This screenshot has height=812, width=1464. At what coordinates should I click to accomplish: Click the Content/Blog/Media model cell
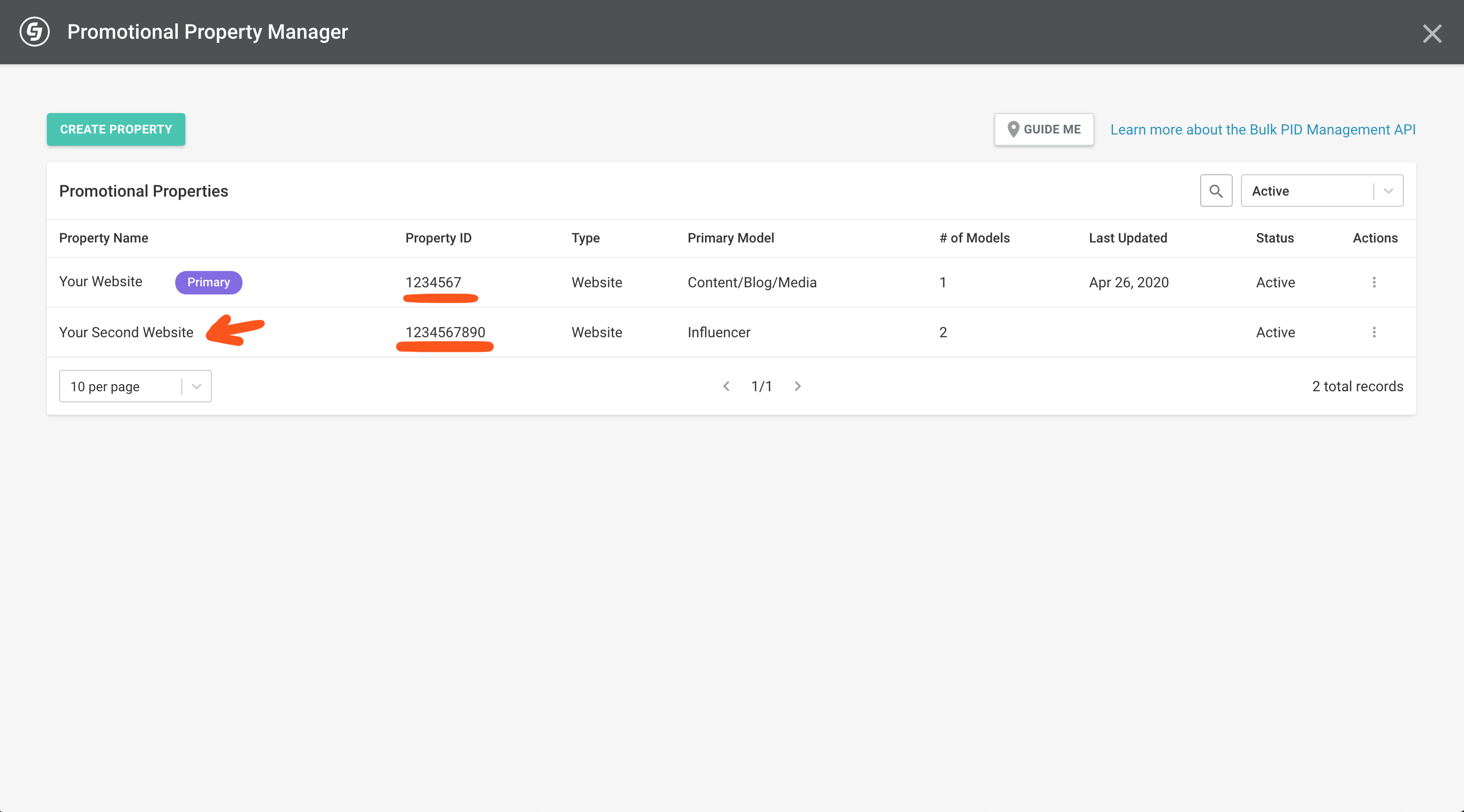[752, 282]
